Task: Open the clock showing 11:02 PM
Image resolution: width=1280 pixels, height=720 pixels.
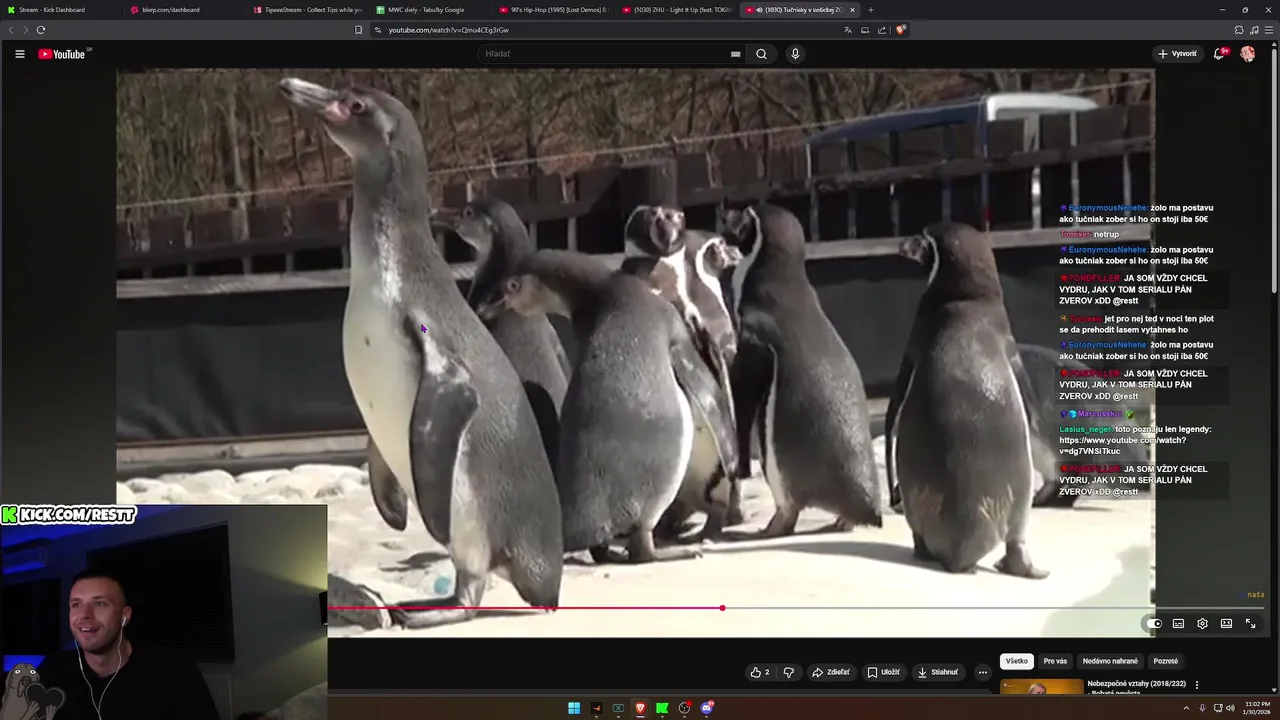Action: [1256, 708]
